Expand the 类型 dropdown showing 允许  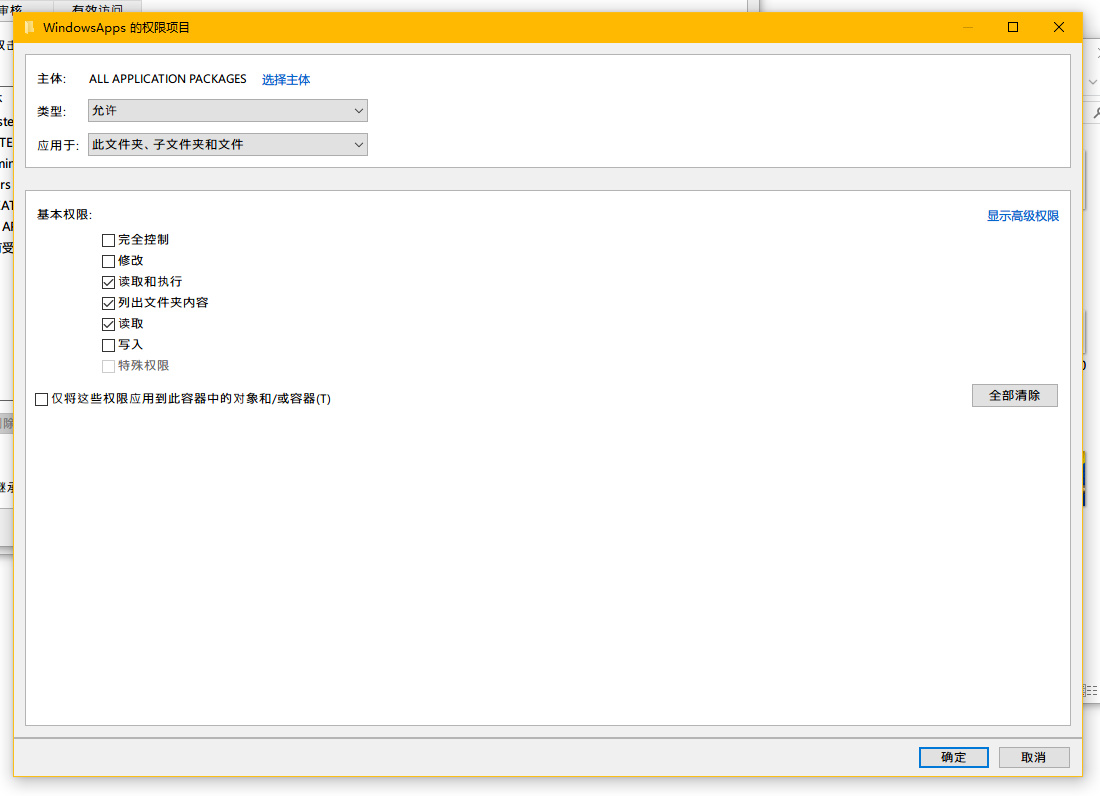pos(228,111)
